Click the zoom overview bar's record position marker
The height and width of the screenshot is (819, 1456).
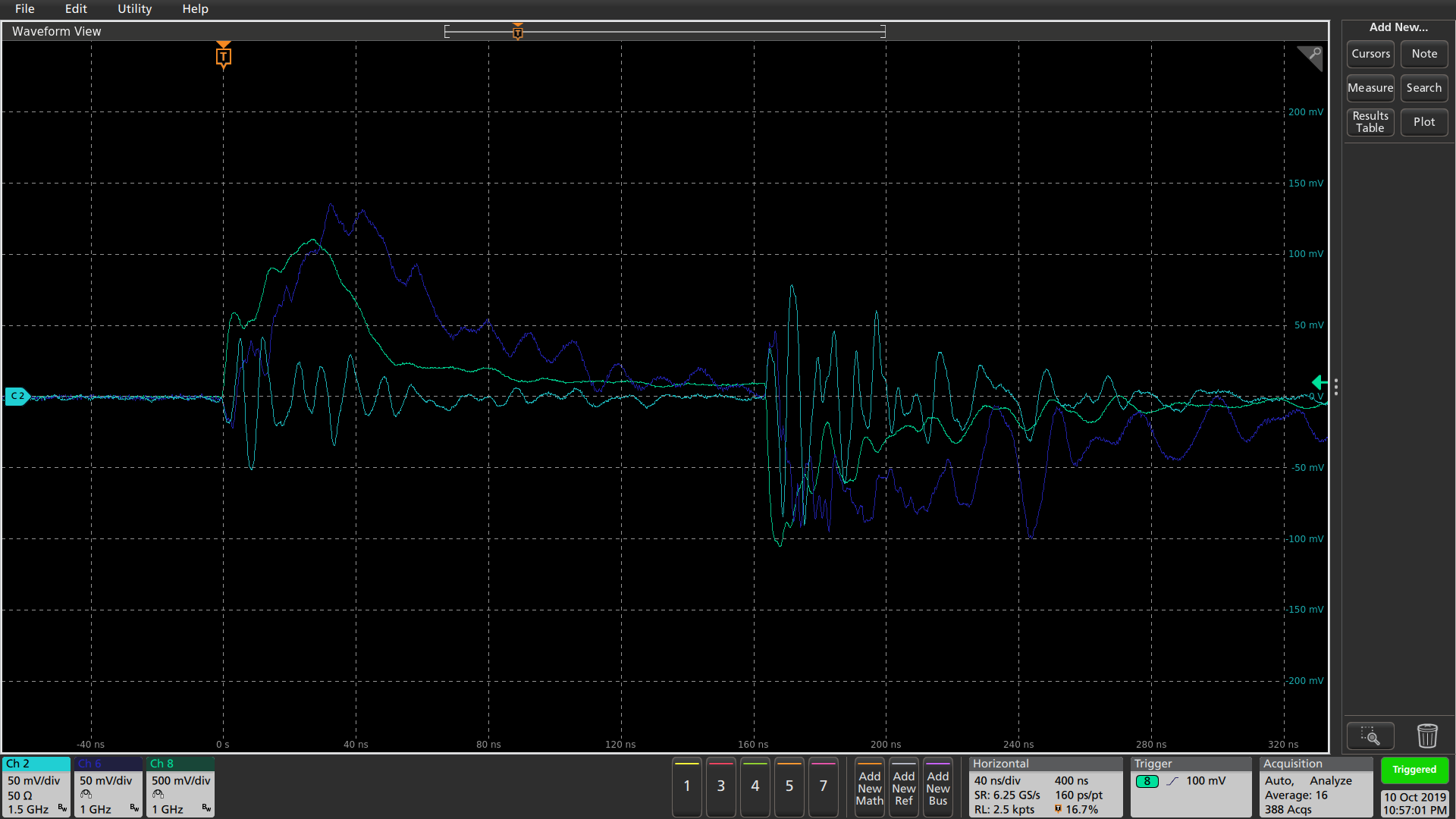pos(518,31)
